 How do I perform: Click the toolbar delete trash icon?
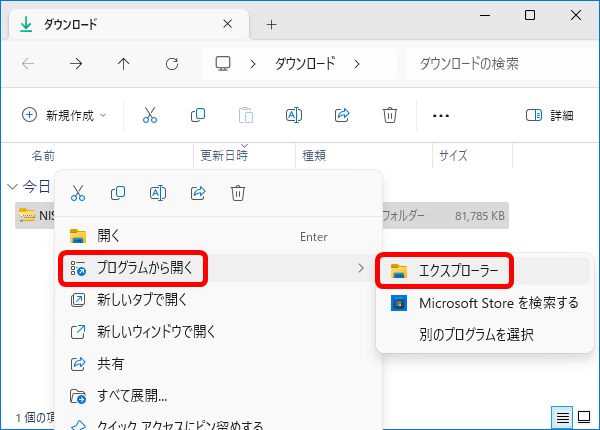coord(390,115)
